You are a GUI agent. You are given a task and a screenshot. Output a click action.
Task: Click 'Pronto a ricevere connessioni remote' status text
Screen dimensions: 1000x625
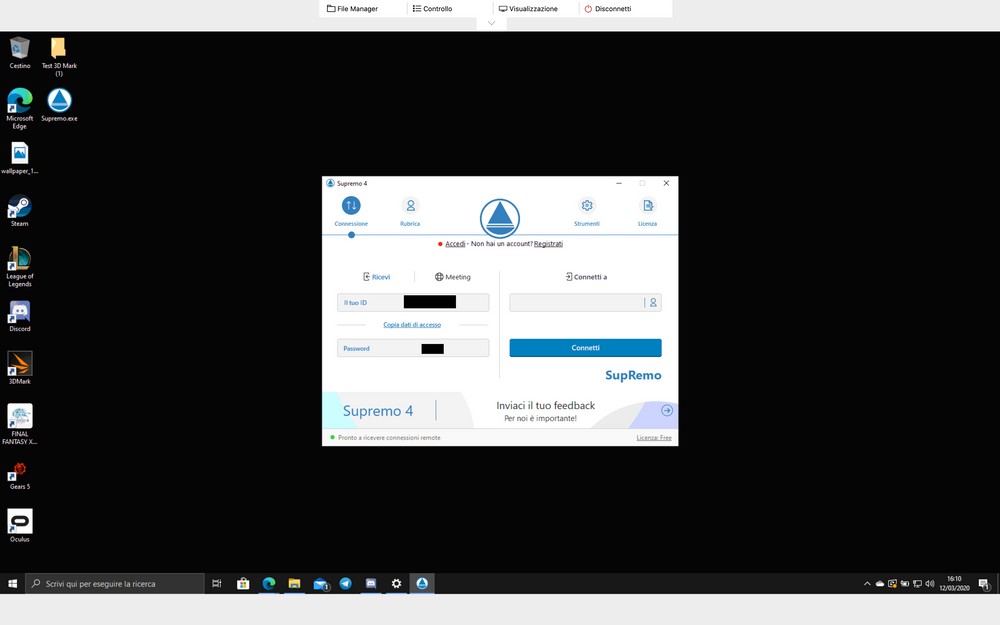(389, 438)
